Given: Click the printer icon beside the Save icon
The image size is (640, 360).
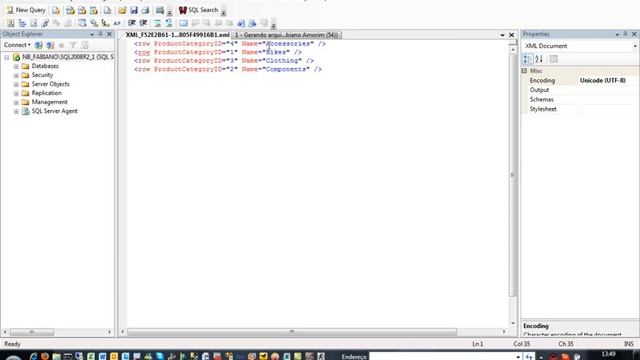Looking at the screenshot, I should [x=145, y=10].
